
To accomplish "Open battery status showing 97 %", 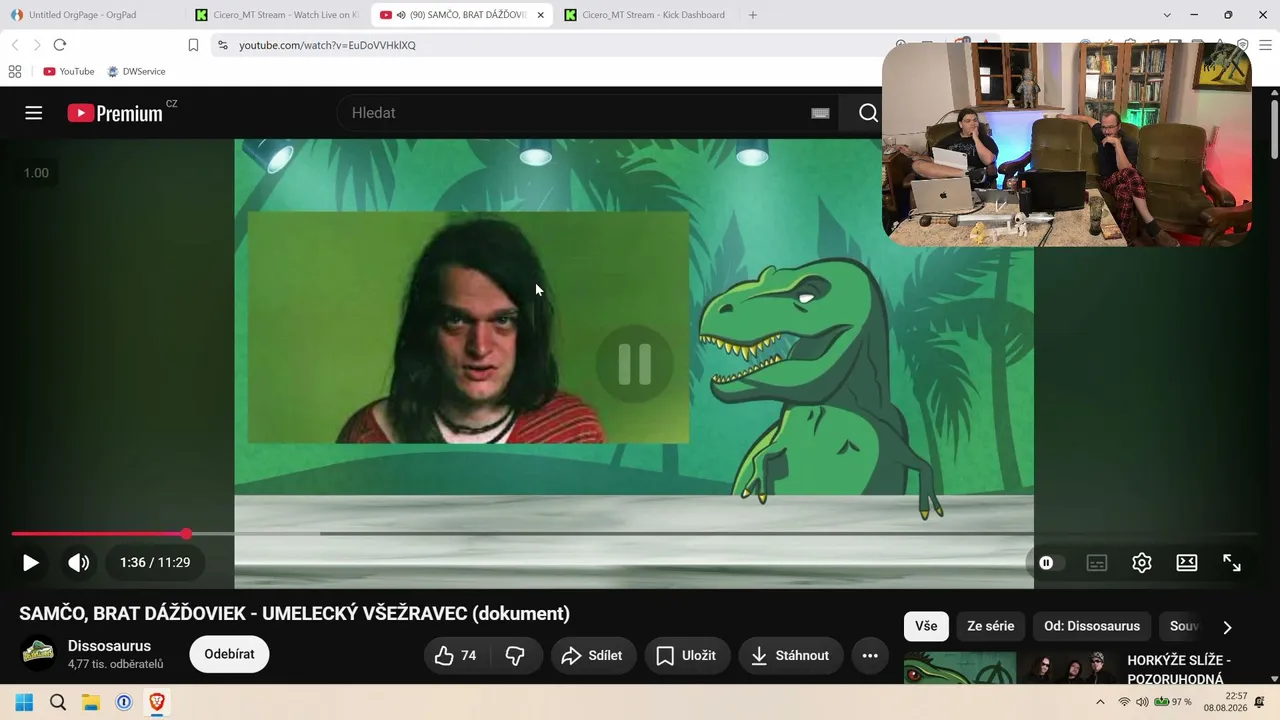I will click(x=1173, y=702).
